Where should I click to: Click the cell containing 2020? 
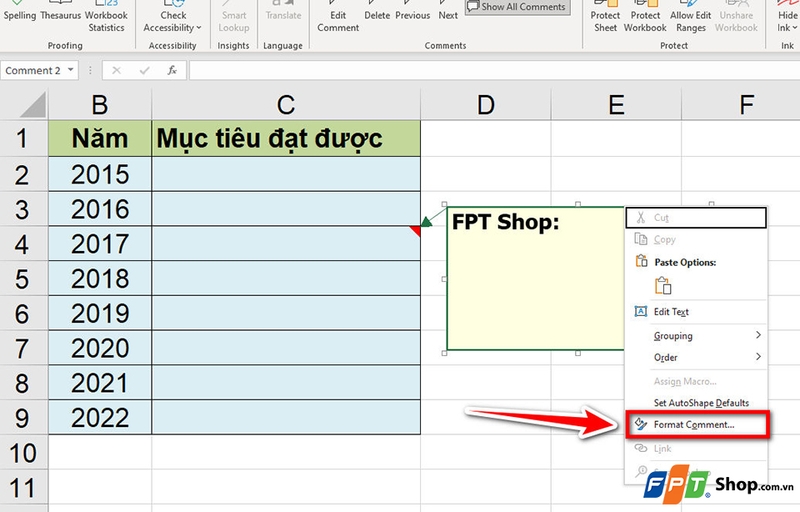(100, 348)
